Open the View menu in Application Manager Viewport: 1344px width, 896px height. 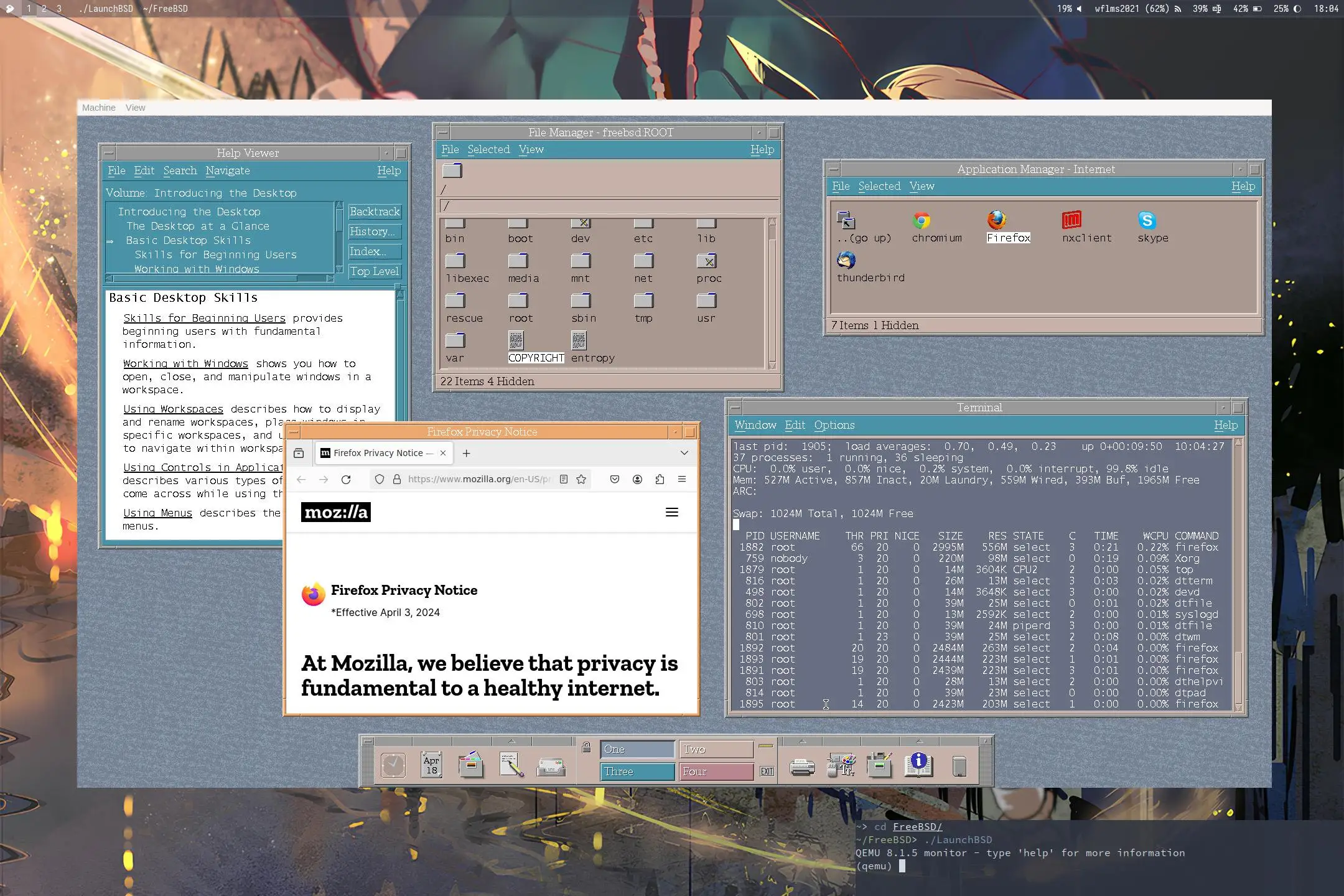click(x=922, y=186)
